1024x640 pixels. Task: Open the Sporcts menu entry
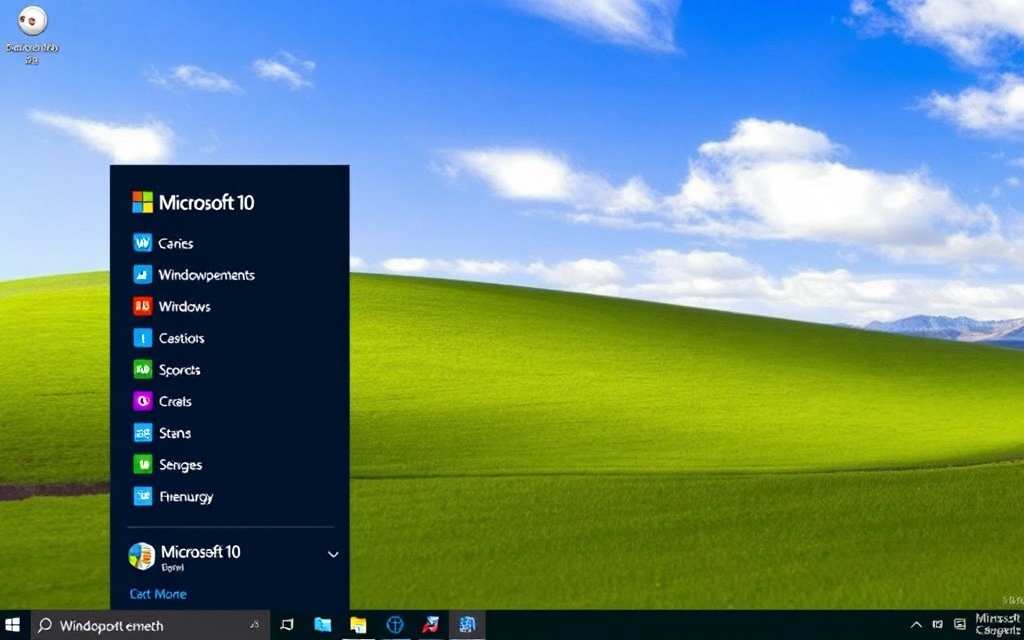180,370
